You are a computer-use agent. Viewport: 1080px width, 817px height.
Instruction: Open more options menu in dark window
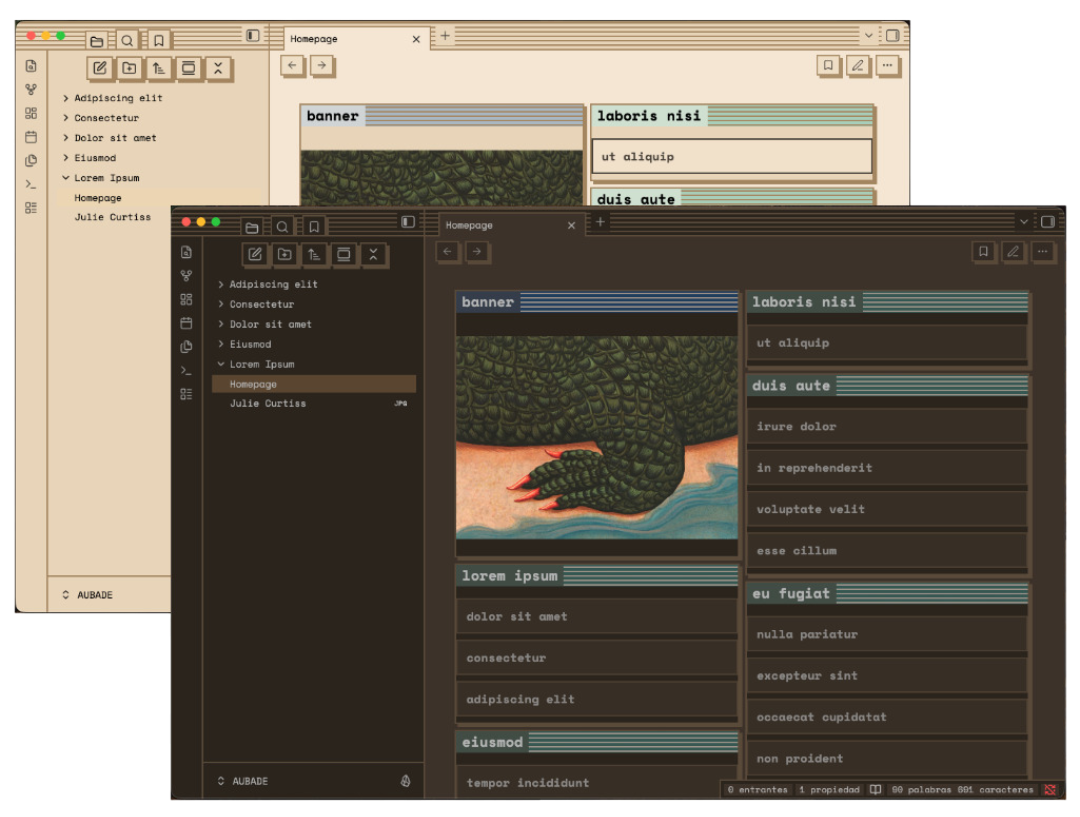1043,251
